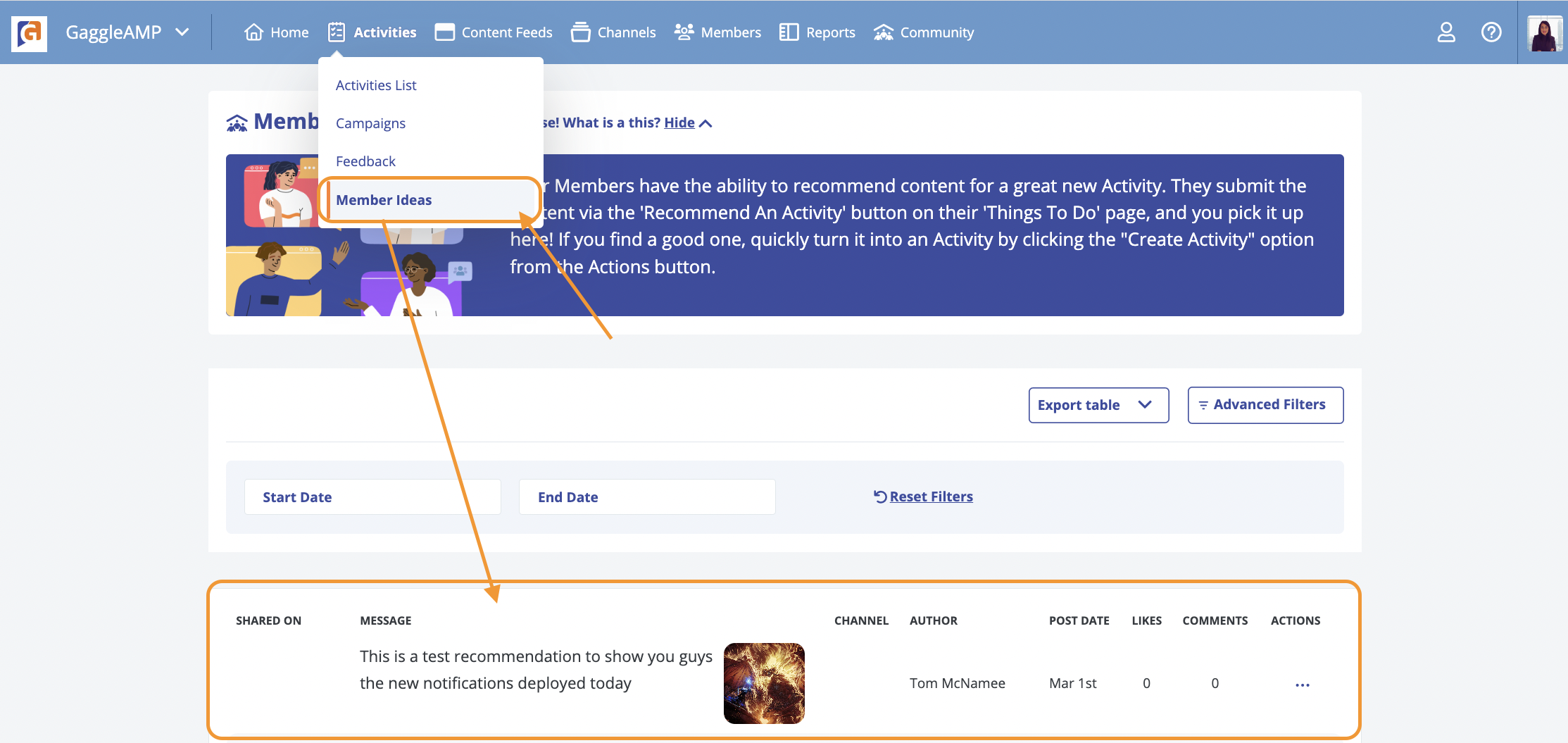Select Activities List from the menu
This screenshot has height=743, width=1568.
tap(376, 85)
